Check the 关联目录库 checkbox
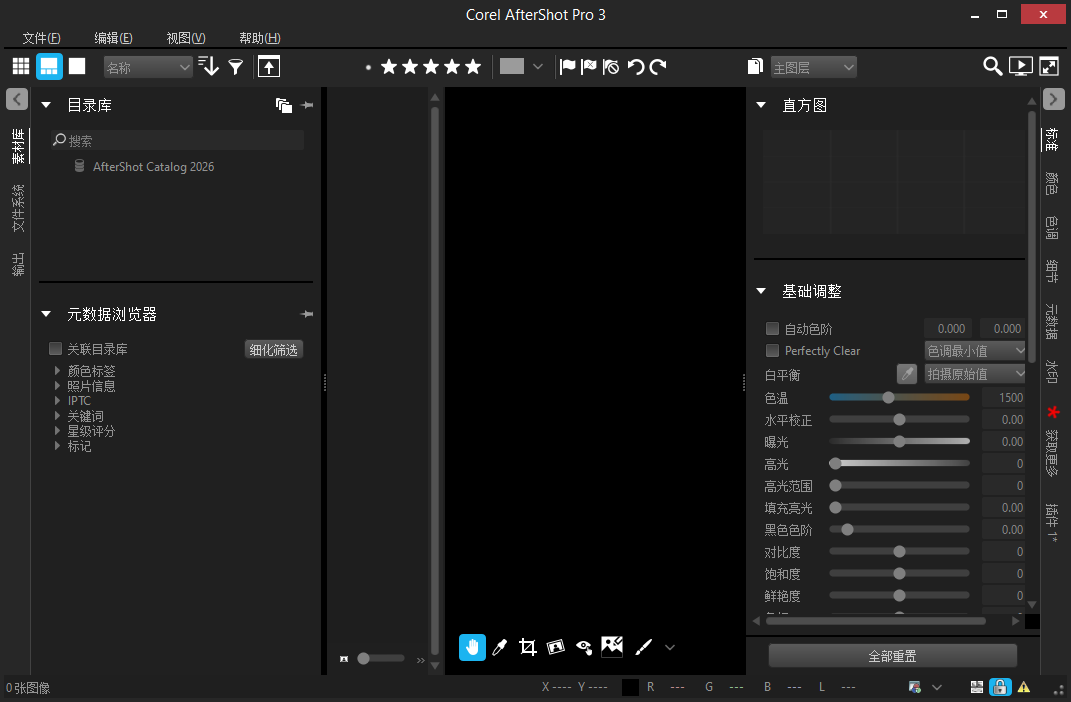1071x702 pixels. coord(55,349)
